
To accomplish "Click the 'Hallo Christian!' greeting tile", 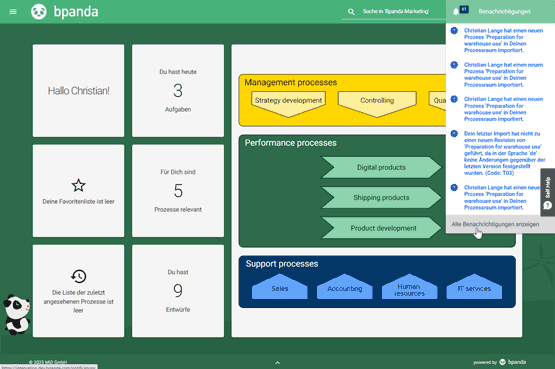I will [x=78, y=91].
